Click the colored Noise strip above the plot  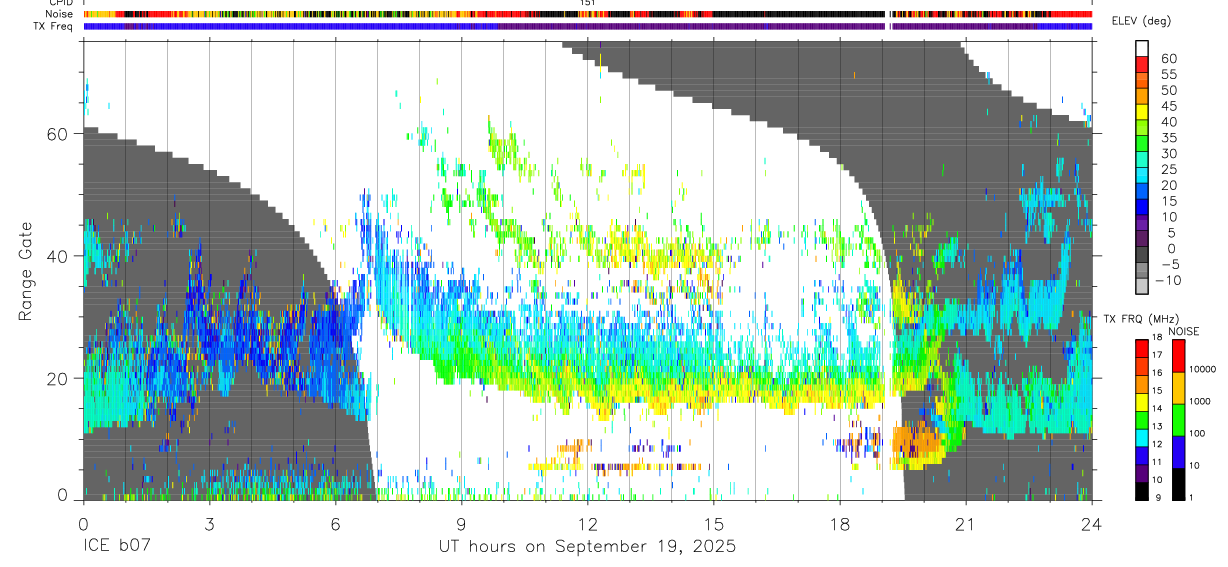click(x=587, y=14)
